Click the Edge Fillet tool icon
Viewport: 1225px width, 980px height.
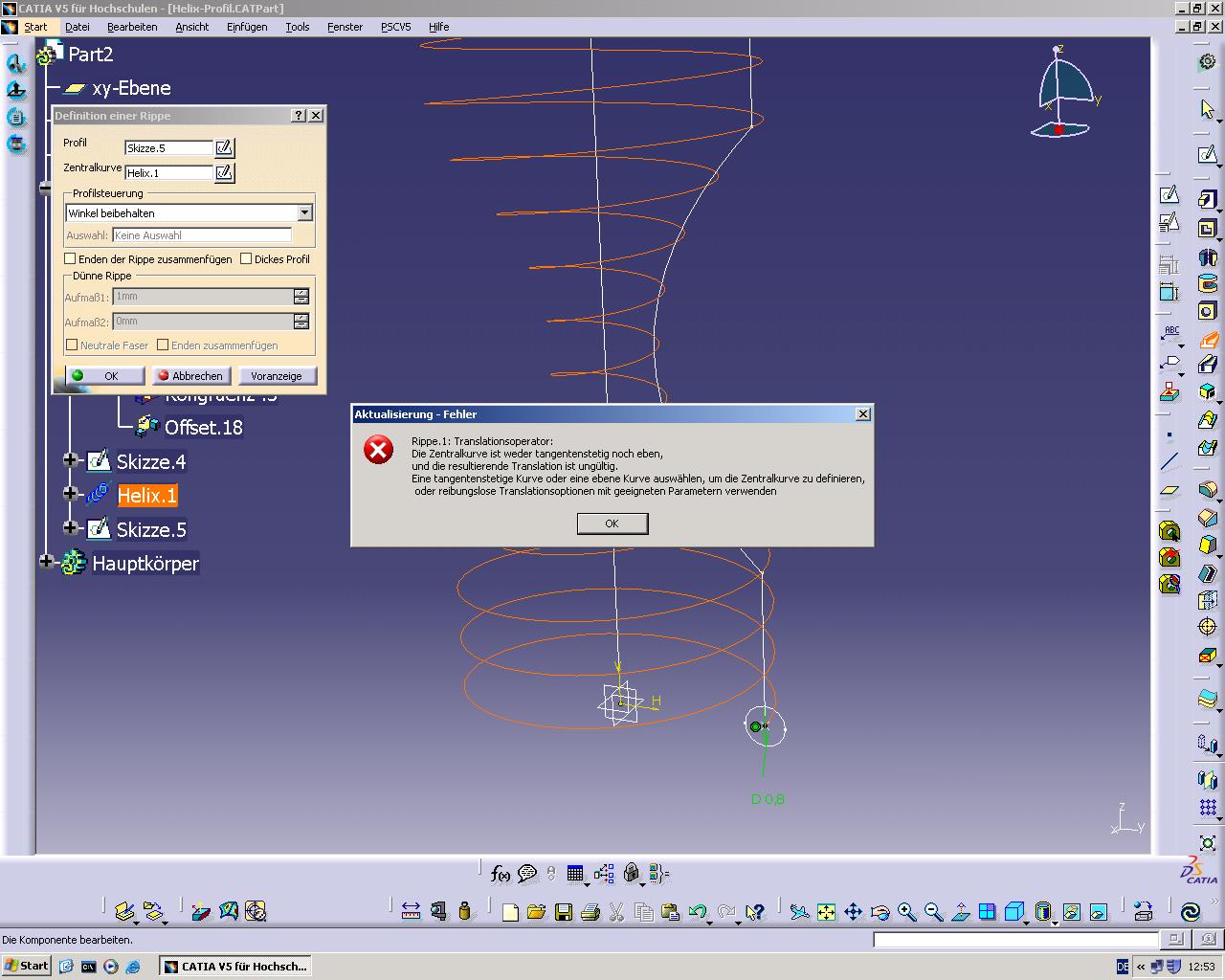tap(1208, 490)
